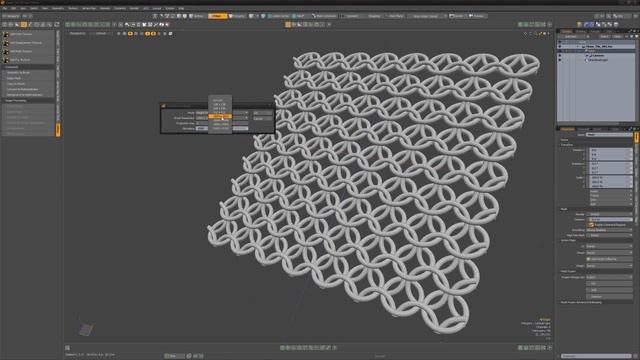Click first orange viewport display toggle icon
Viewport: 640px width, 360px height.
[130, 33]
